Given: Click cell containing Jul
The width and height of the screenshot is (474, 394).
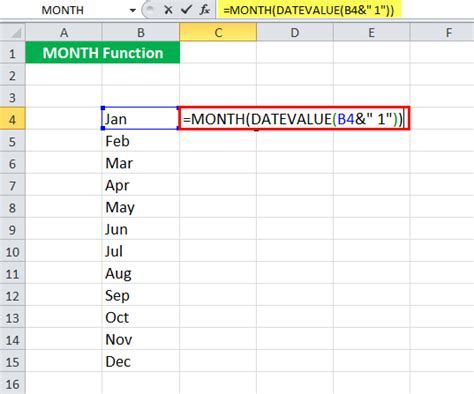Looking at the screenshot, I should (140, 251).
